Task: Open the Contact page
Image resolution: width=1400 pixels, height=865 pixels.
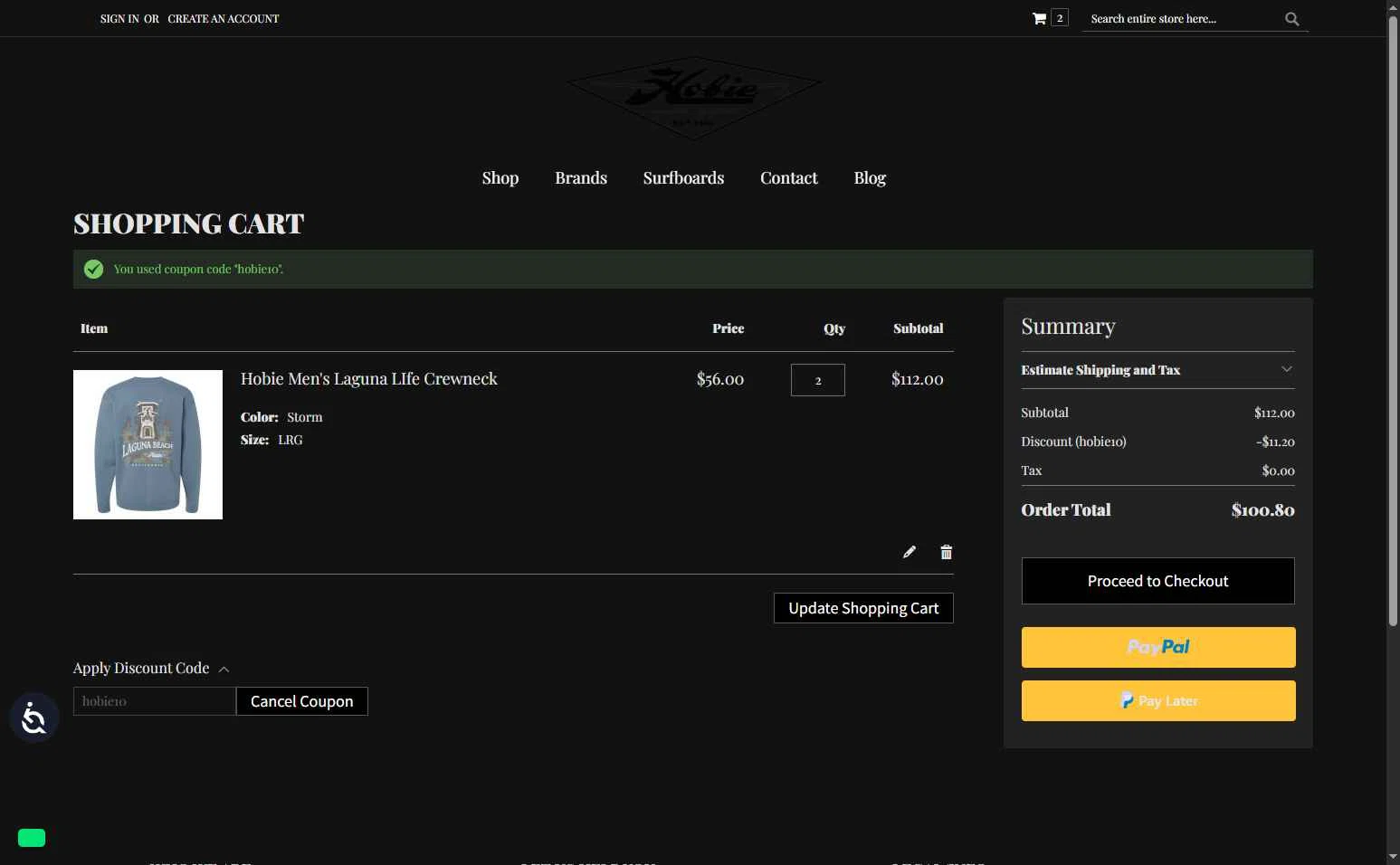Action: point(789,178)
